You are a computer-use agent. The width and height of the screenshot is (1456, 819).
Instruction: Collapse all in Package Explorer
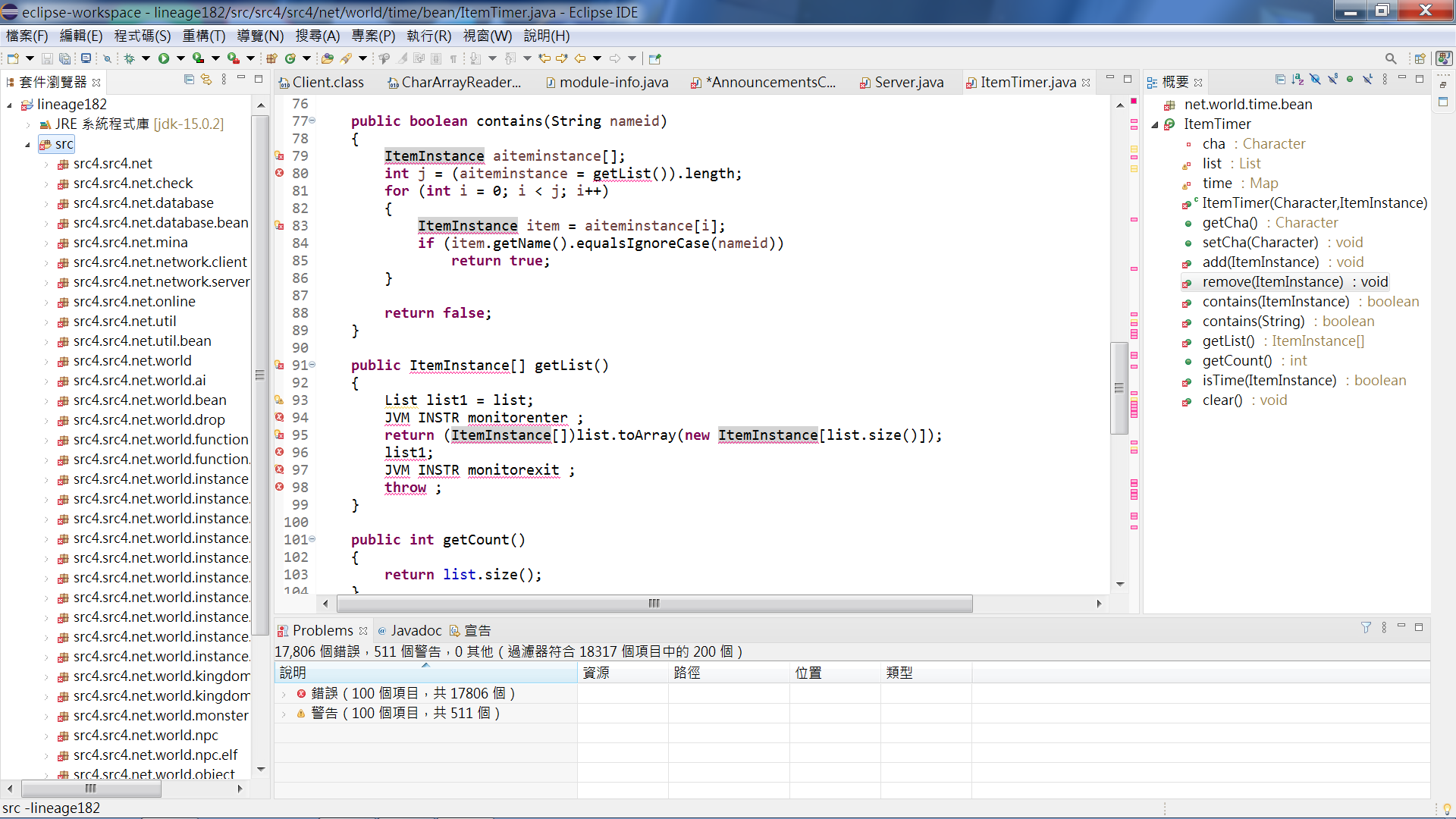click(x=189, y=80)
